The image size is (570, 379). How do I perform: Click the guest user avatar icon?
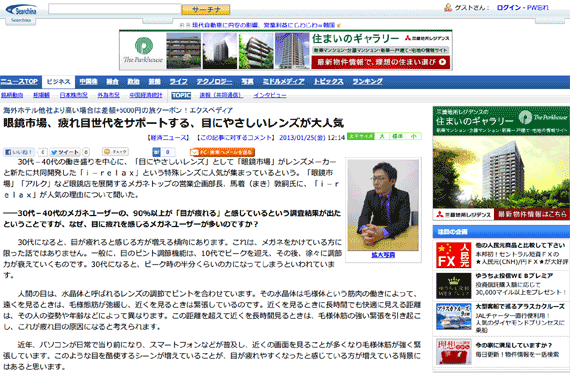click(x=448, y=7)
